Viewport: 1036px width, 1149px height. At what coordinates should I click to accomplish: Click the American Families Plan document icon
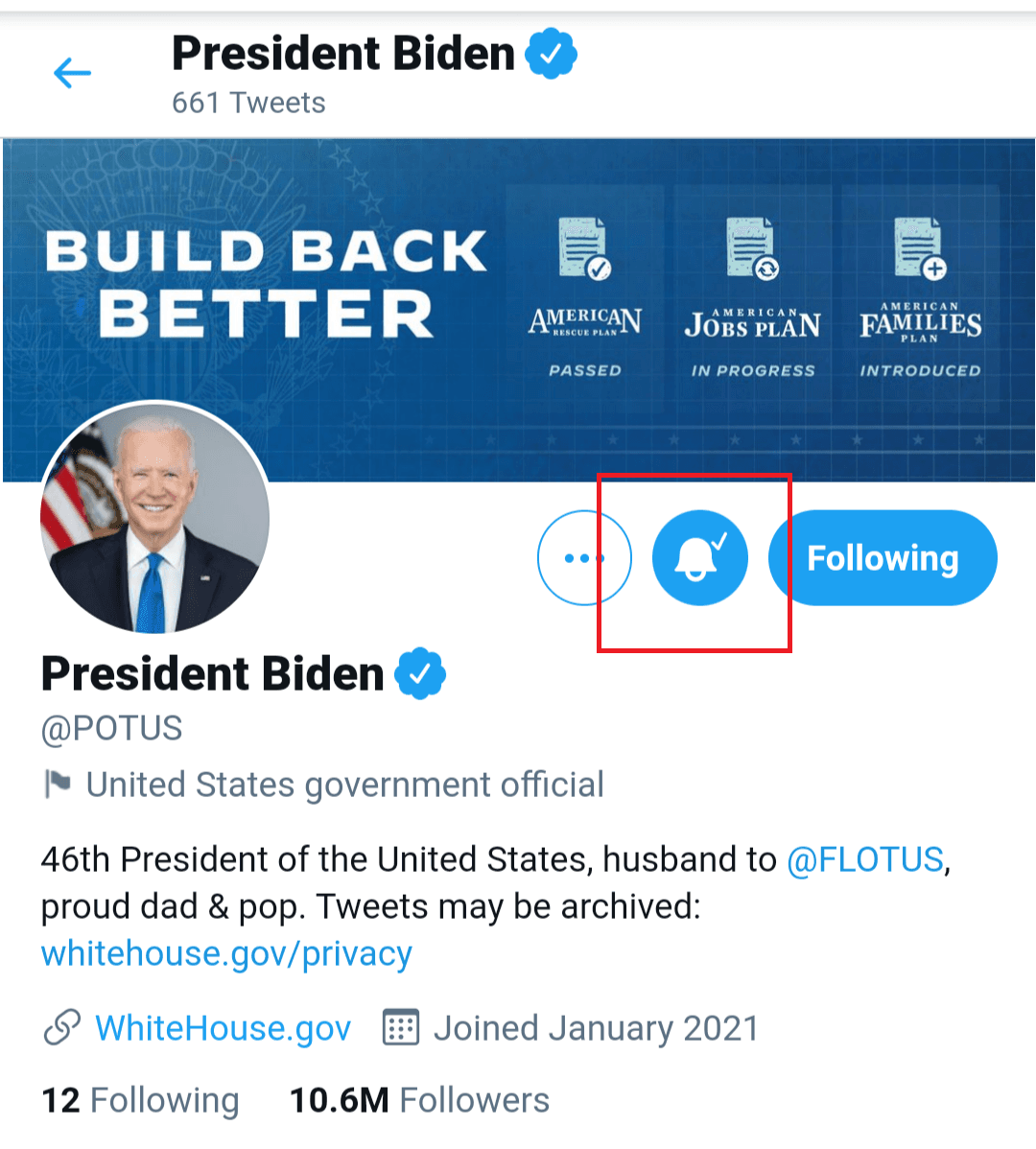pos(919,248)
